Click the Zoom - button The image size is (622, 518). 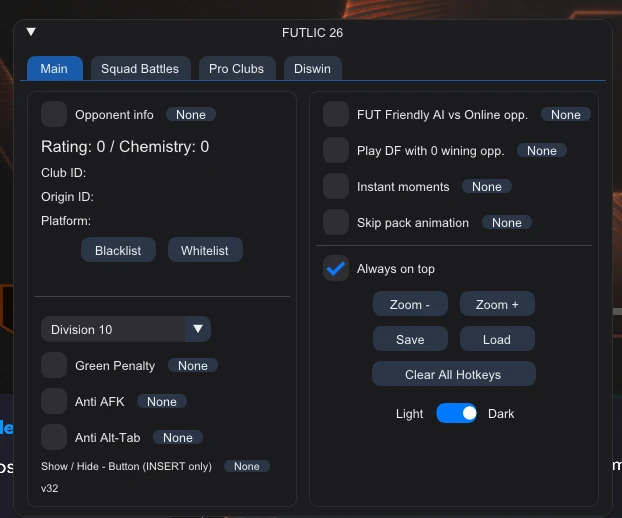(x=410, y=304)
